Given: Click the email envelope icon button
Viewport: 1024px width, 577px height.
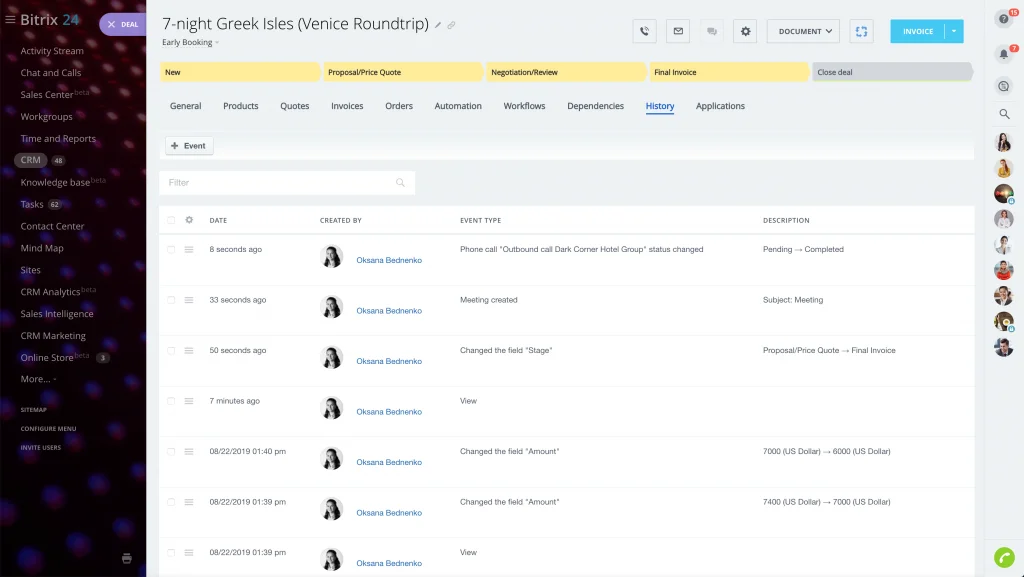Looking at the screenshot, I should point(678,31).
